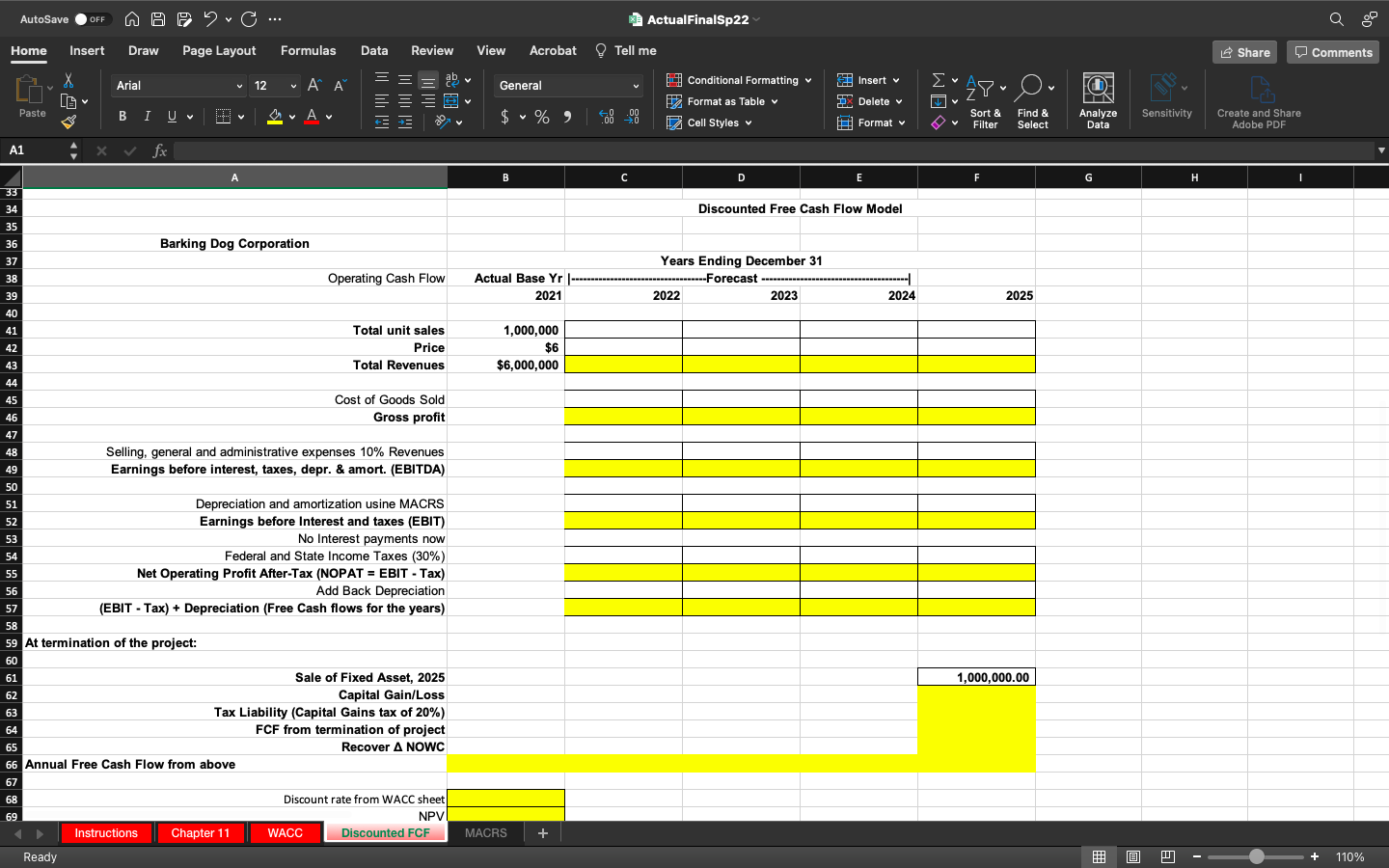Increase font size with larger A
Image resolution: width=1389 pixels, height=868 pixels.
tap(314, 86)
